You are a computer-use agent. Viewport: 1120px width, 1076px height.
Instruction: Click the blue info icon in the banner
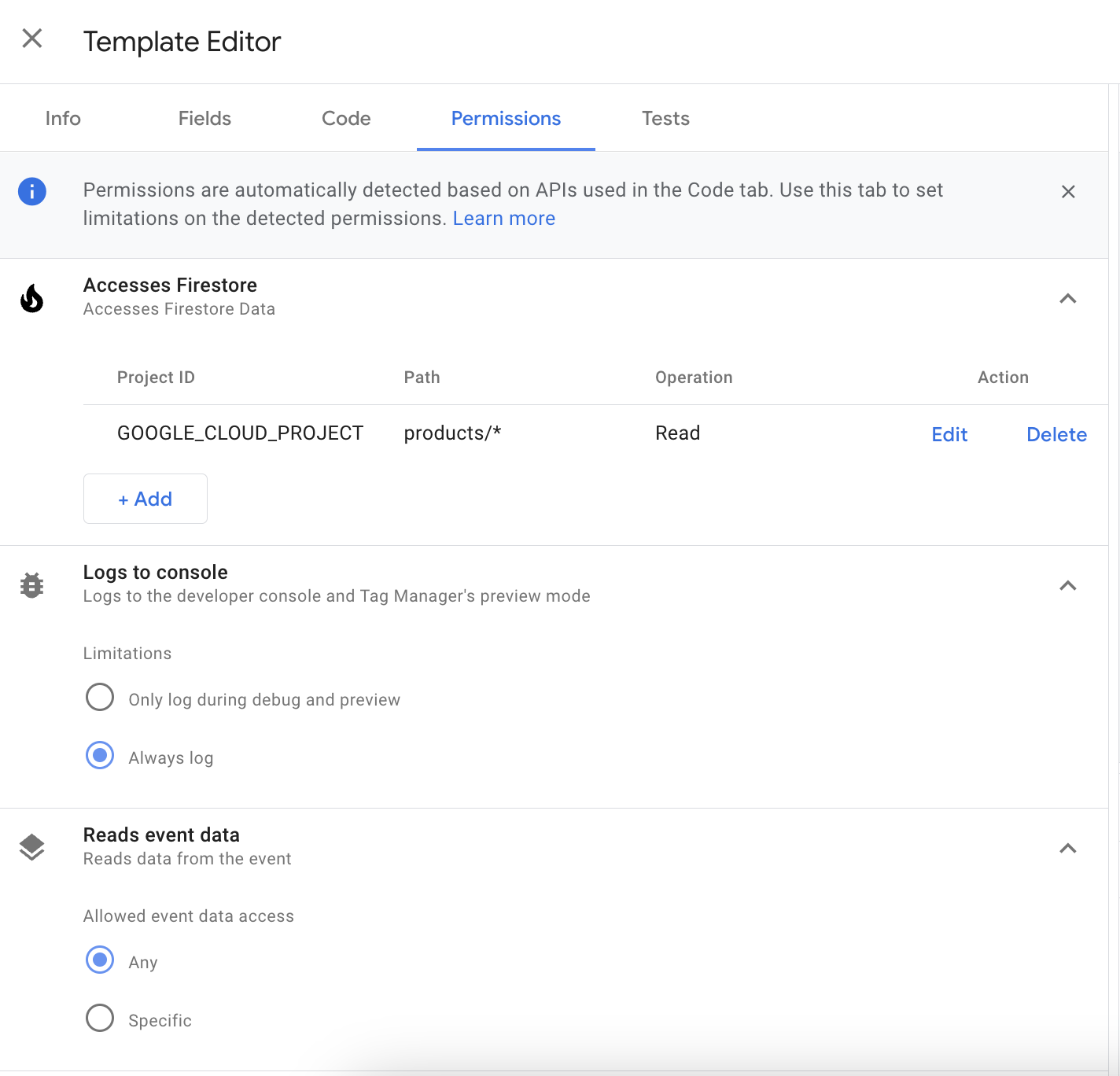32,191
